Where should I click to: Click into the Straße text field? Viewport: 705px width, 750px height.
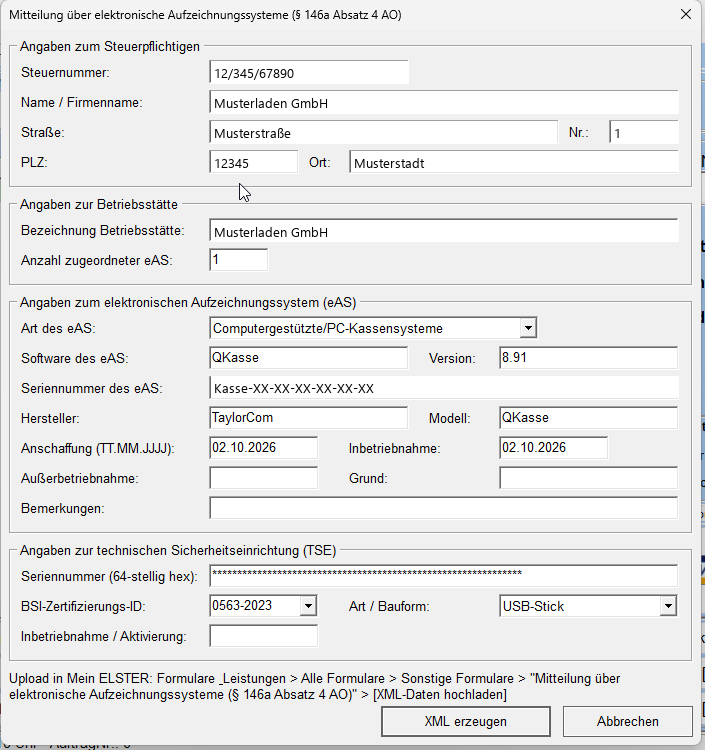click(x=384, y=132)
